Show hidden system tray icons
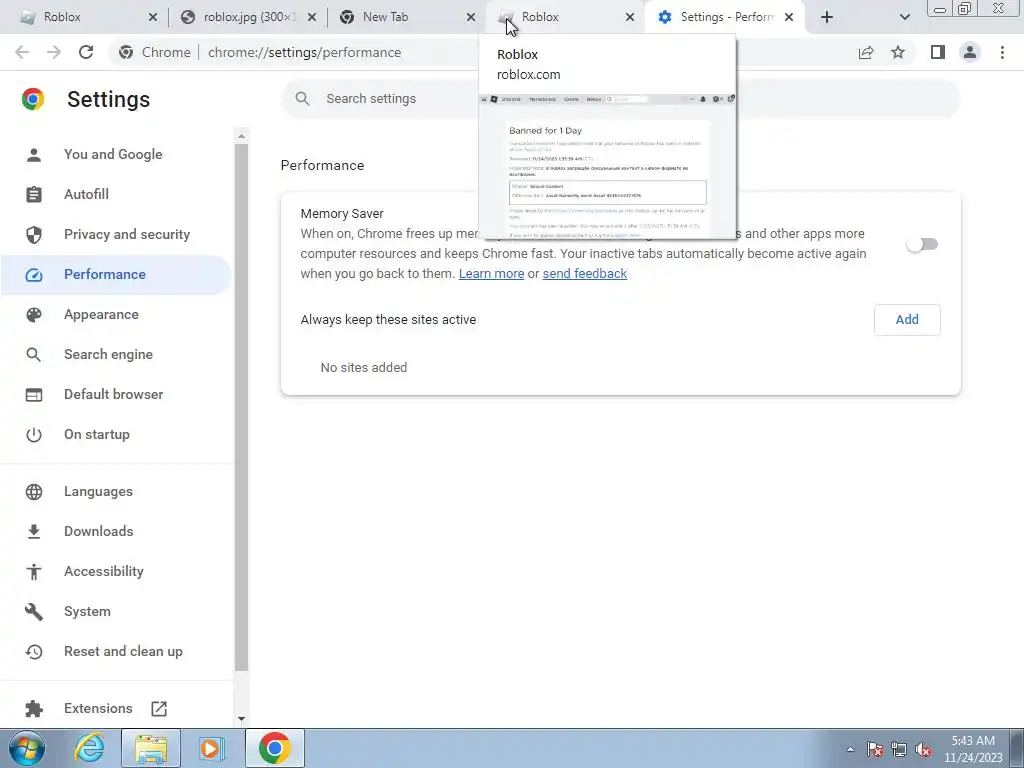The image size is (1024, 768). (x=850, y=749)
